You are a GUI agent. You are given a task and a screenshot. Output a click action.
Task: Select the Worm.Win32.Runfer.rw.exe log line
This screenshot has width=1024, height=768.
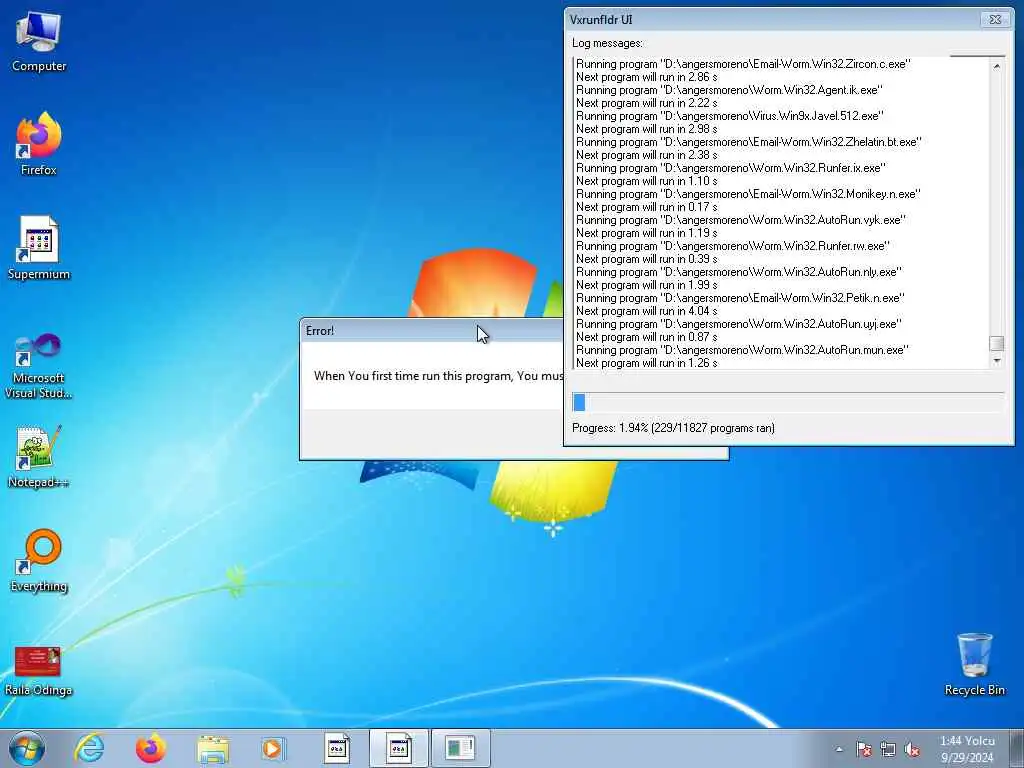tap(733, 246)
